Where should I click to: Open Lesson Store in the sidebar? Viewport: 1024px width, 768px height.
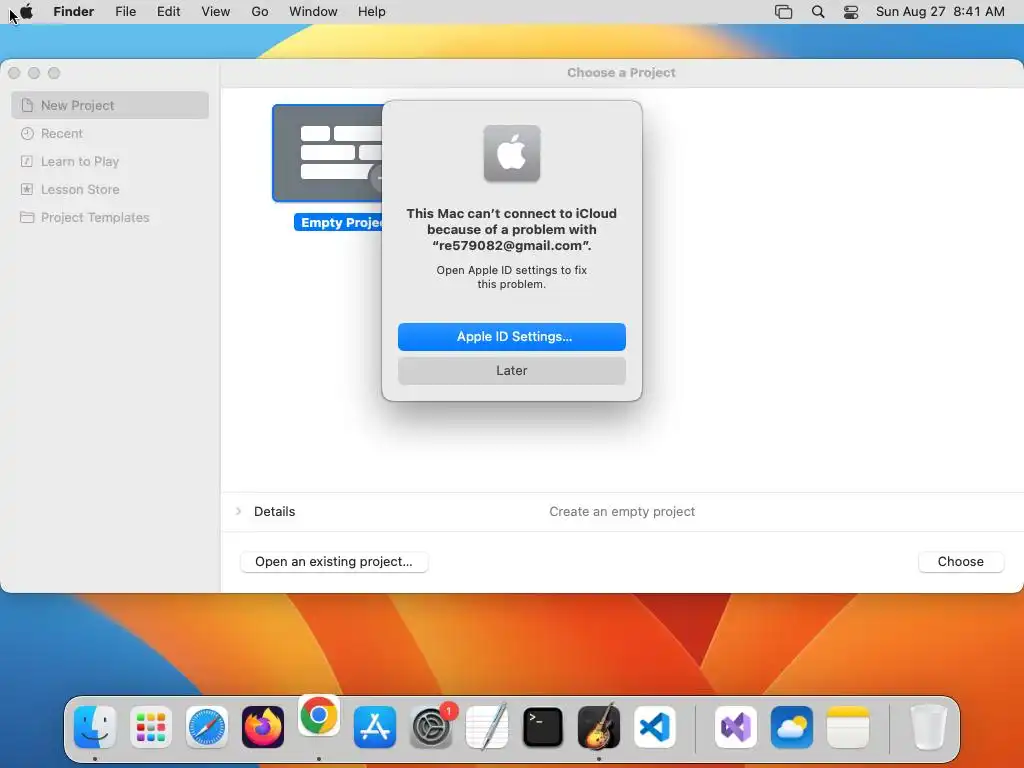coord(110,189)
